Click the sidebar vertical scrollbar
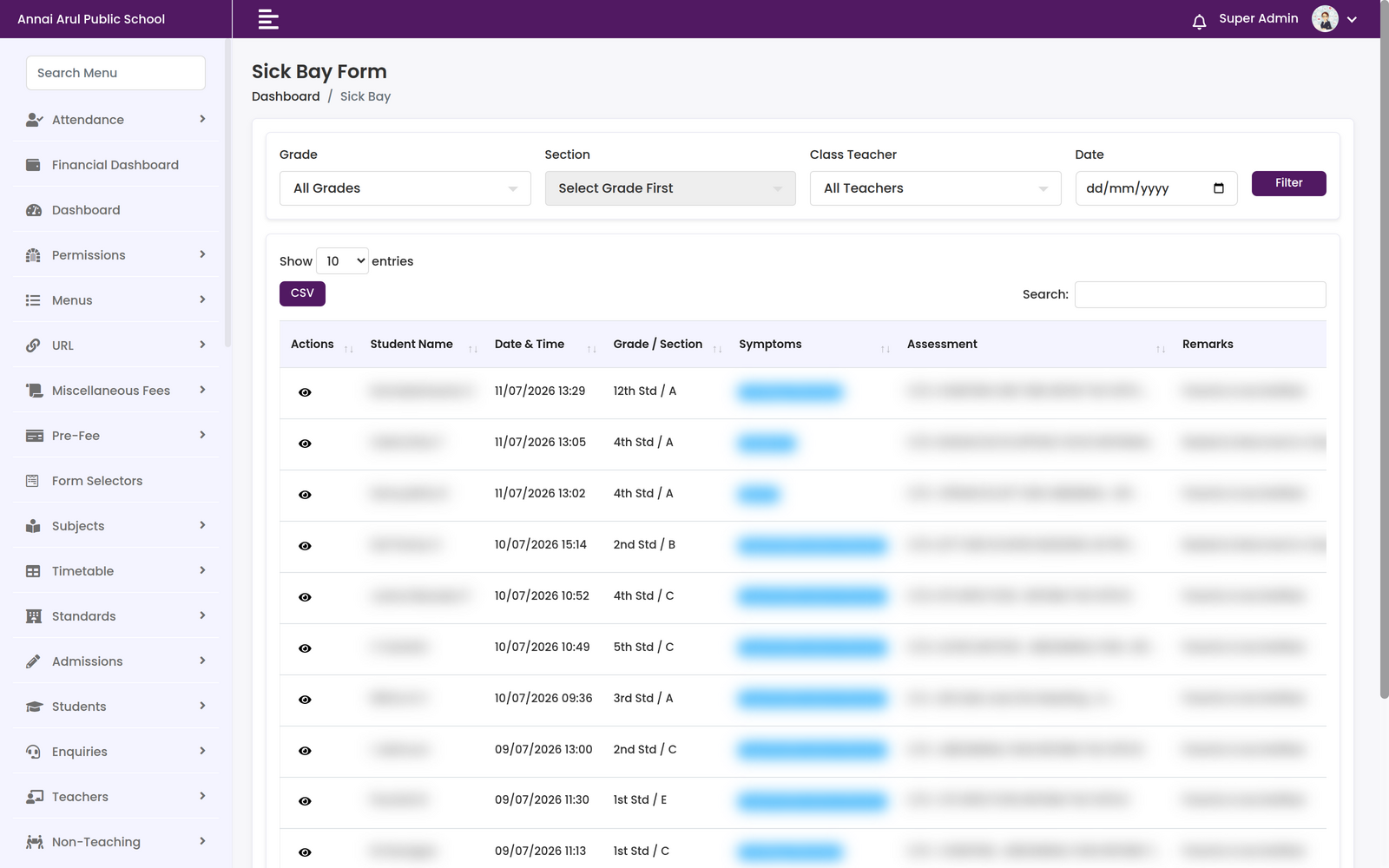The width and height of the screenshot is (1389, 868). [227, 193]
